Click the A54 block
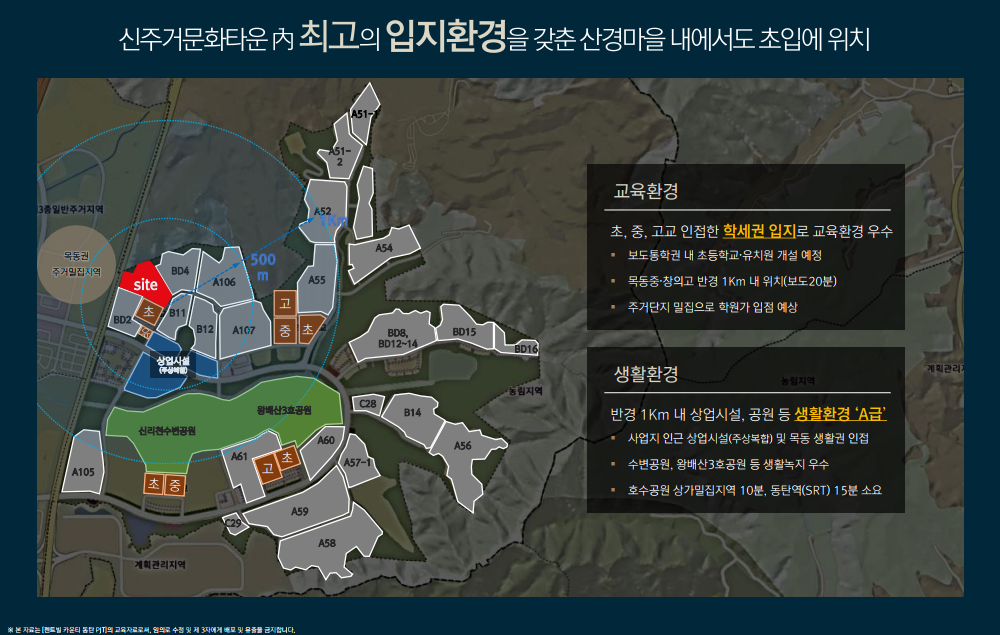 coord(384,250)
